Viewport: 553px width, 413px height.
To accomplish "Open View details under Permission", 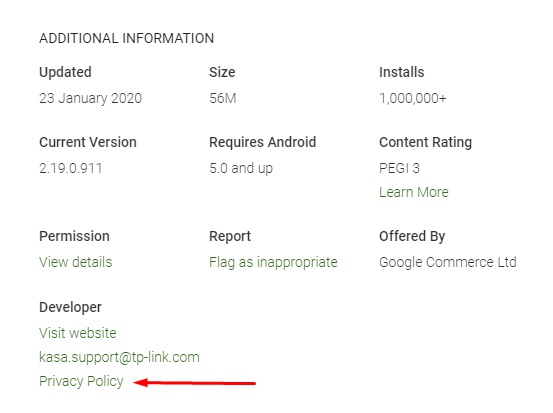I will 75,262.
